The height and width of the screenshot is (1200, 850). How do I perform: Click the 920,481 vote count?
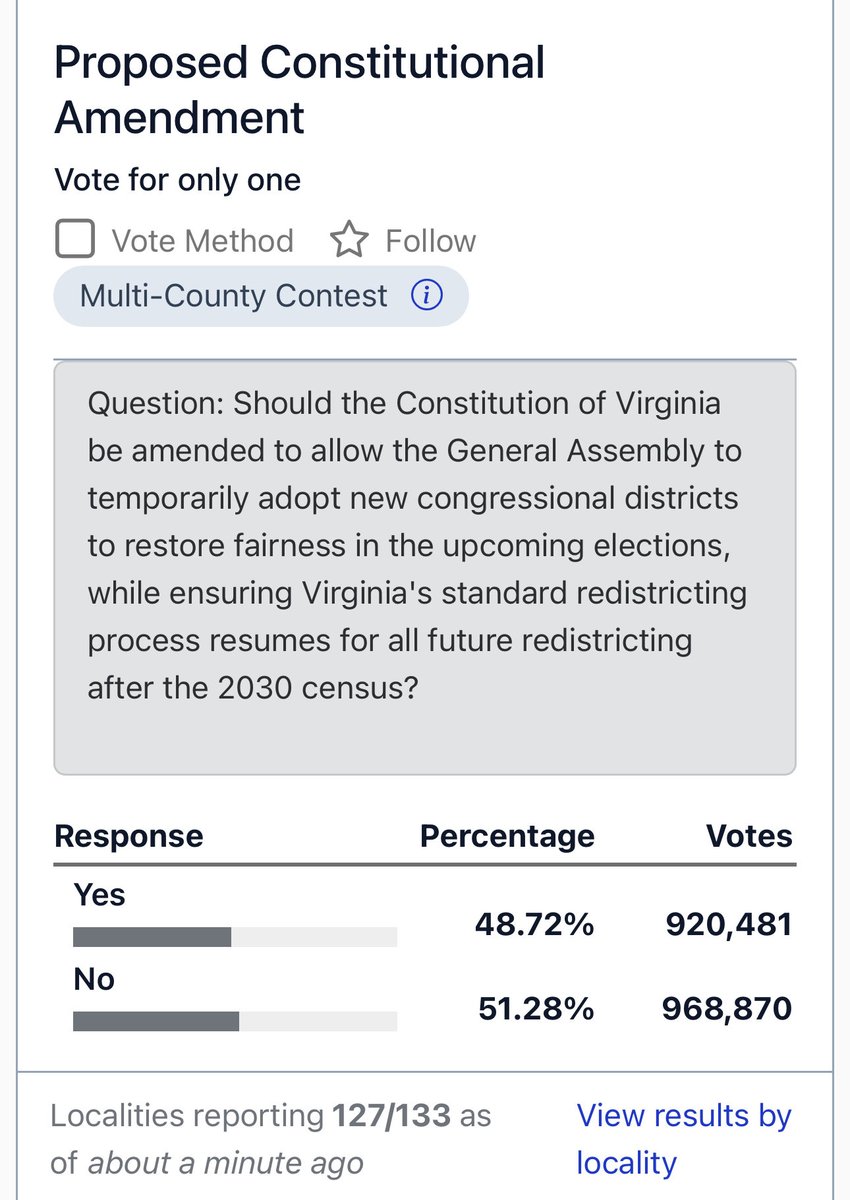(729, 925)
